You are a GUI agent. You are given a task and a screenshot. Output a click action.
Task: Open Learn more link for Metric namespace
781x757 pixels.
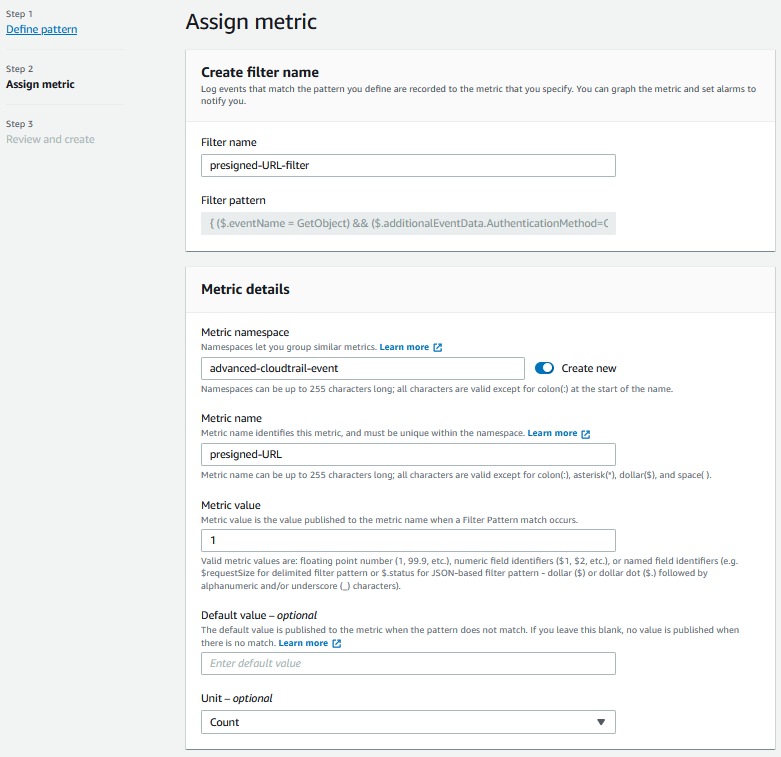404,347
